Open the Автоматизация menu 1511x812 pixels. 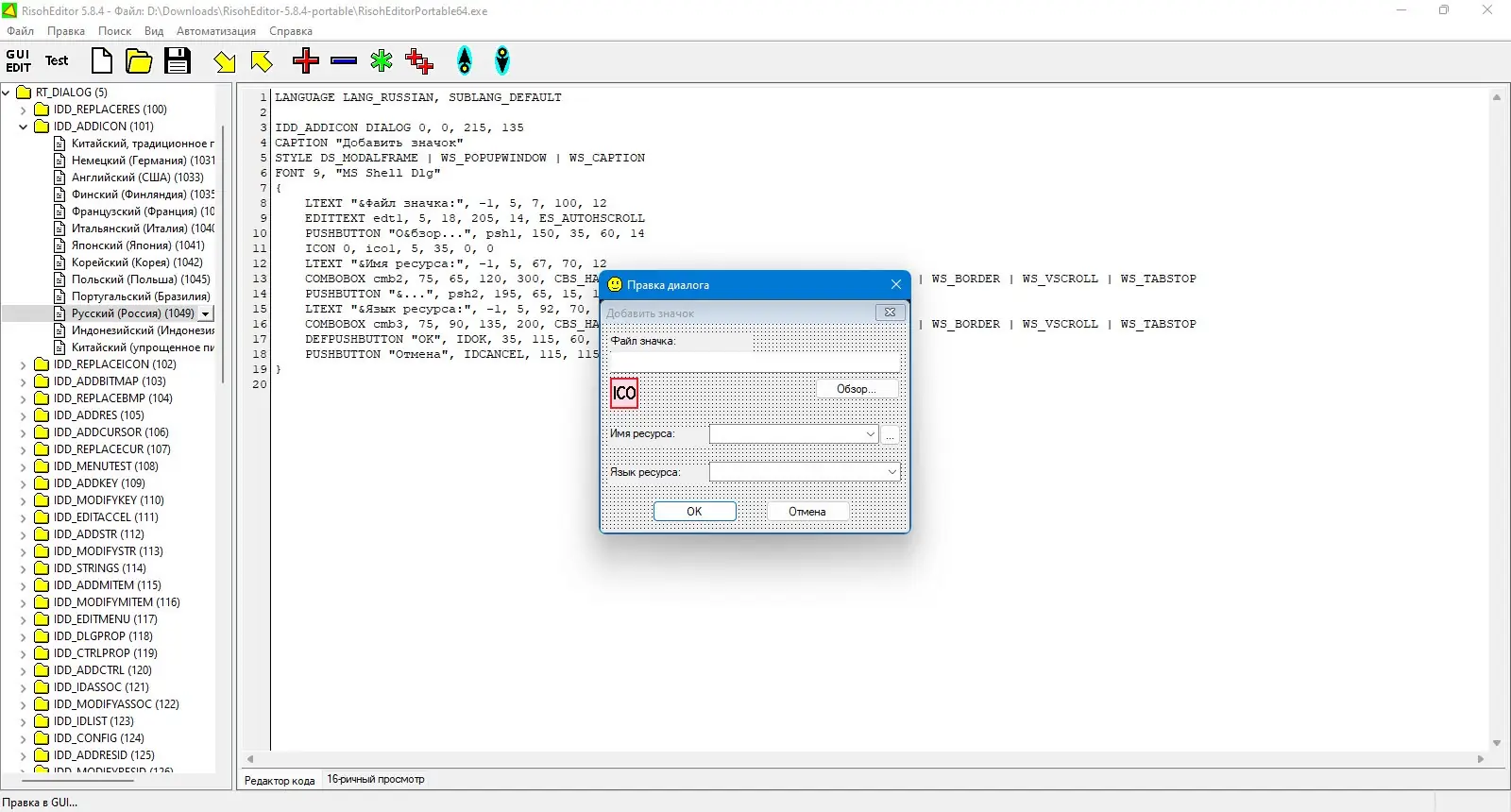[216, 31]
